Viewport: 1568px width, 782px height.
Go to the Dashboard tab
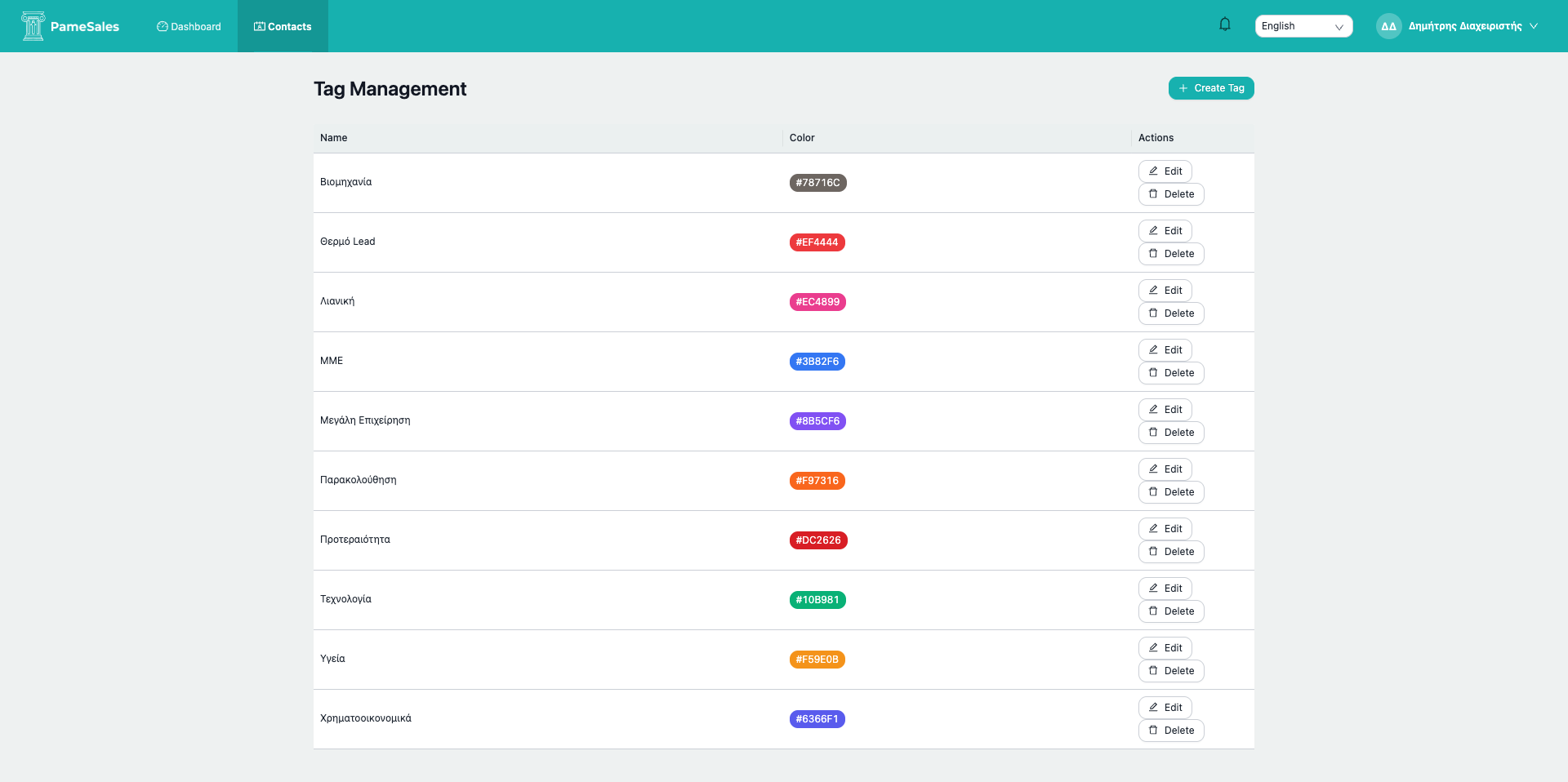[x=189, y=27]
